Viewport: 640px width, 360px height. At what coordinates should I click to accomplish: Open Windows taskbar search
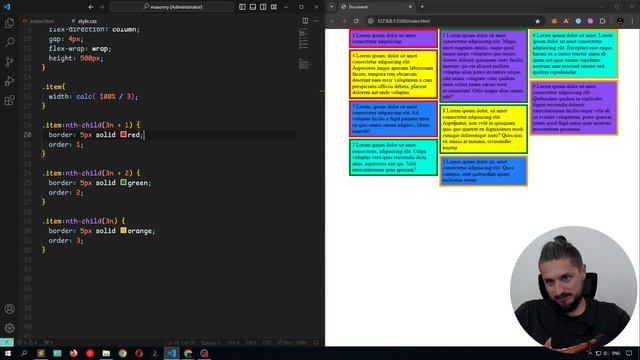click(24, 353)
